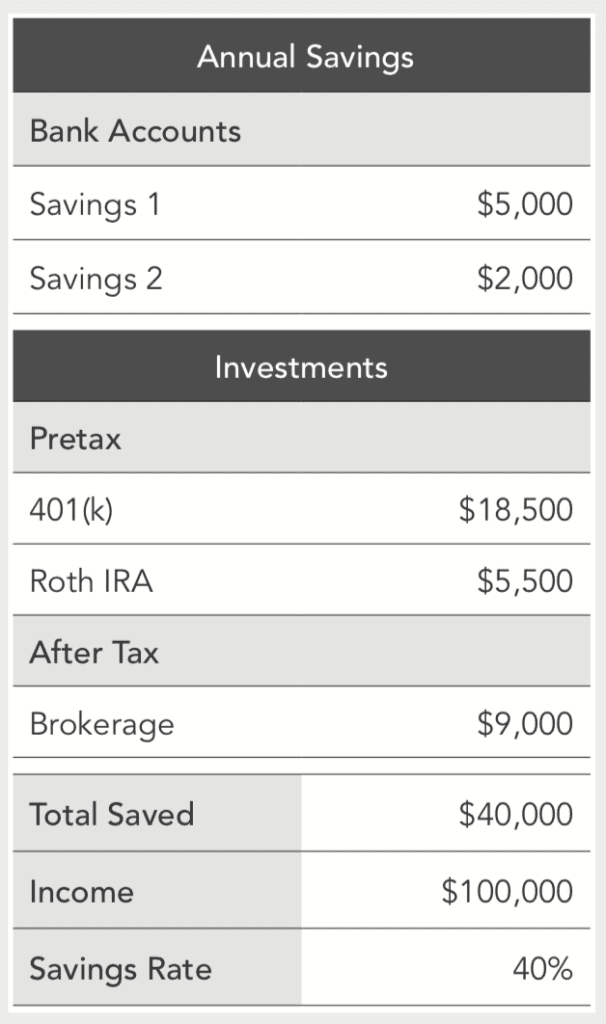Click the Total Saved label
The height and width of the screenshot is (1024, 606).
click(111, 814)
